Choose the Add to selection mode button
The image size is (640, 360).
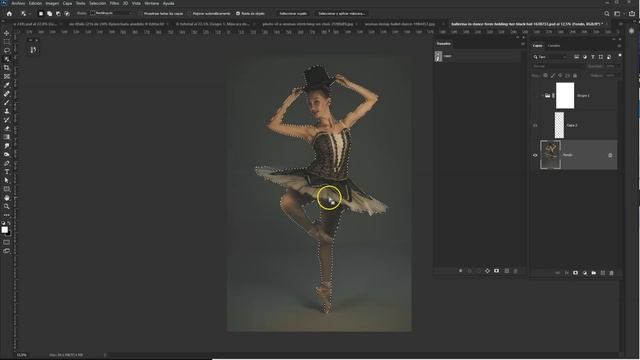[49, 13]
